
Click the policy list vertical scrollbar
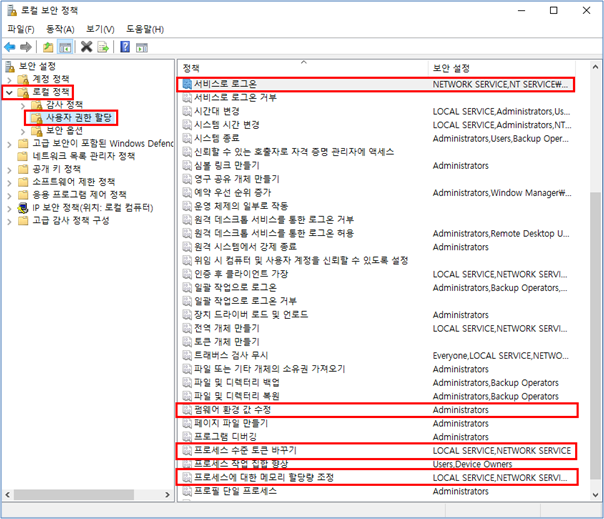tap(596, 281)
